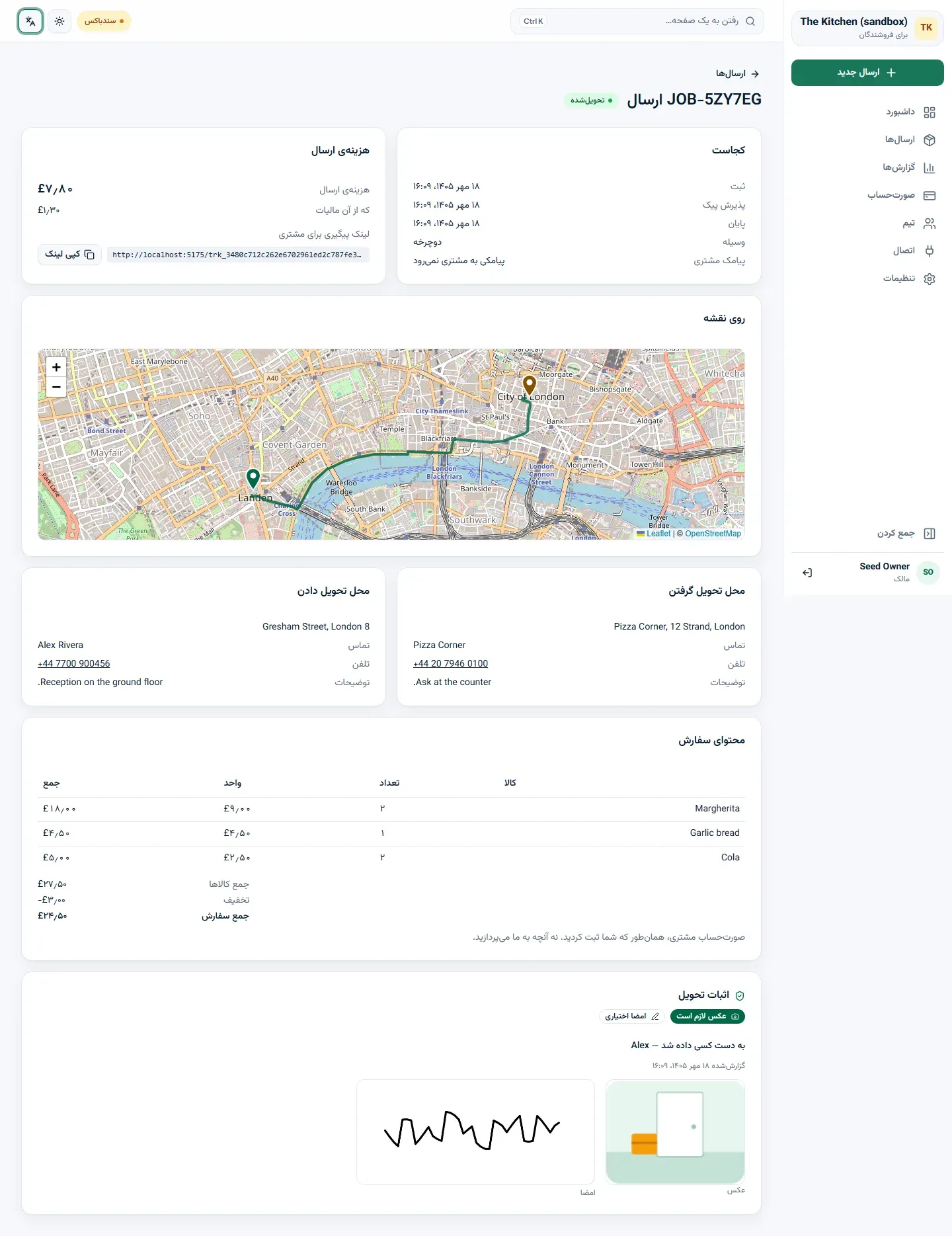Click the TK vendor avatar

click(x=926, y=28)
